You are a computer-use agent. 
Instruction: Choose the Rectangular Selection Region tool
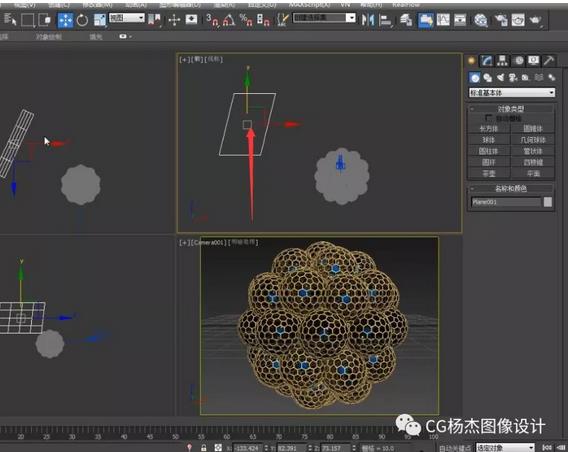pyautogui.click(x=28, y=20)
